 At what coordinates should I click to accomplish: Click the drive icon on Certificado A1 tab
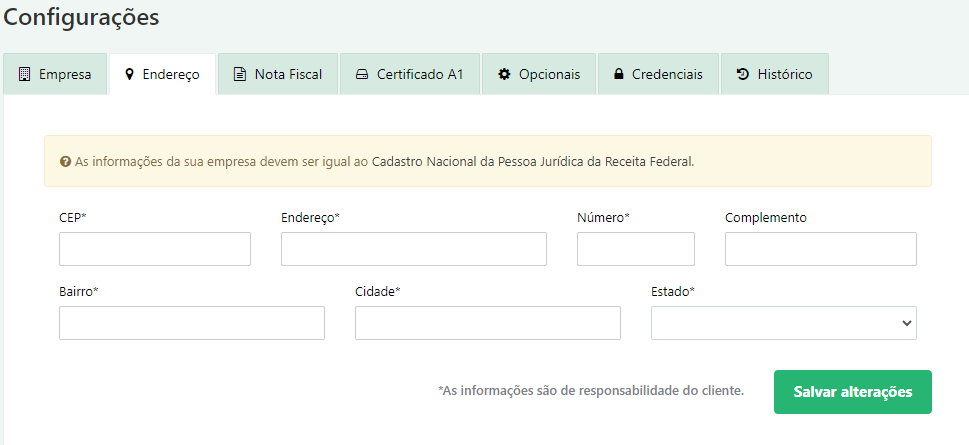(362, 74)
